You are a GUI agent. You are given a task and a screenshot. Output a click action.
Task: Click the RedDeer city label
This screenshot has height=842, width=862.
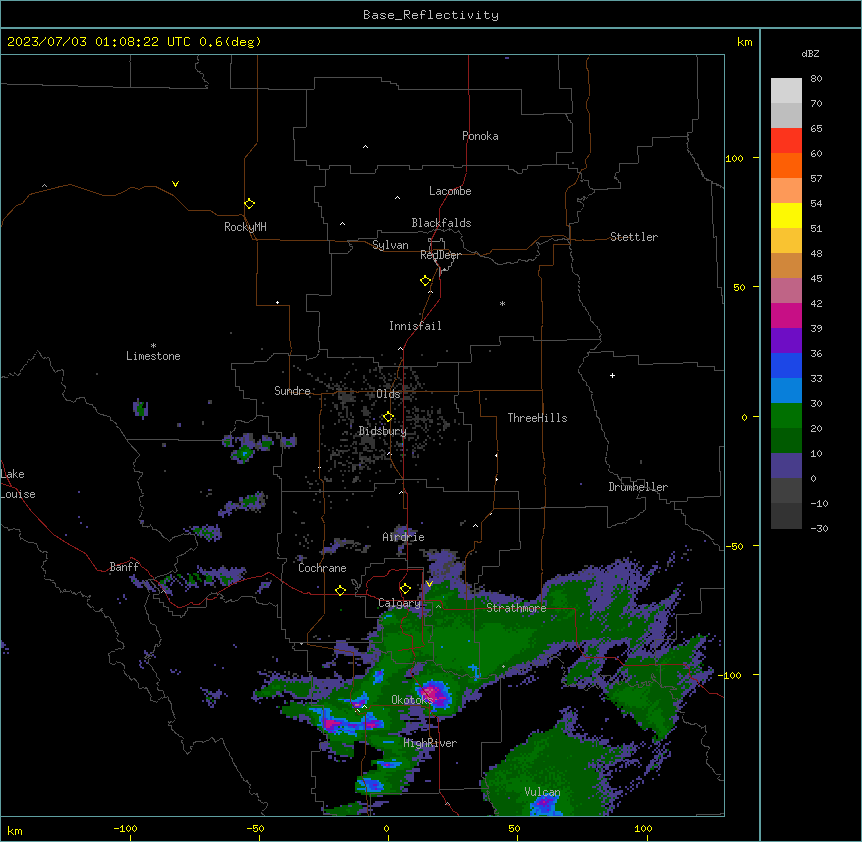[x=440, y=255]
